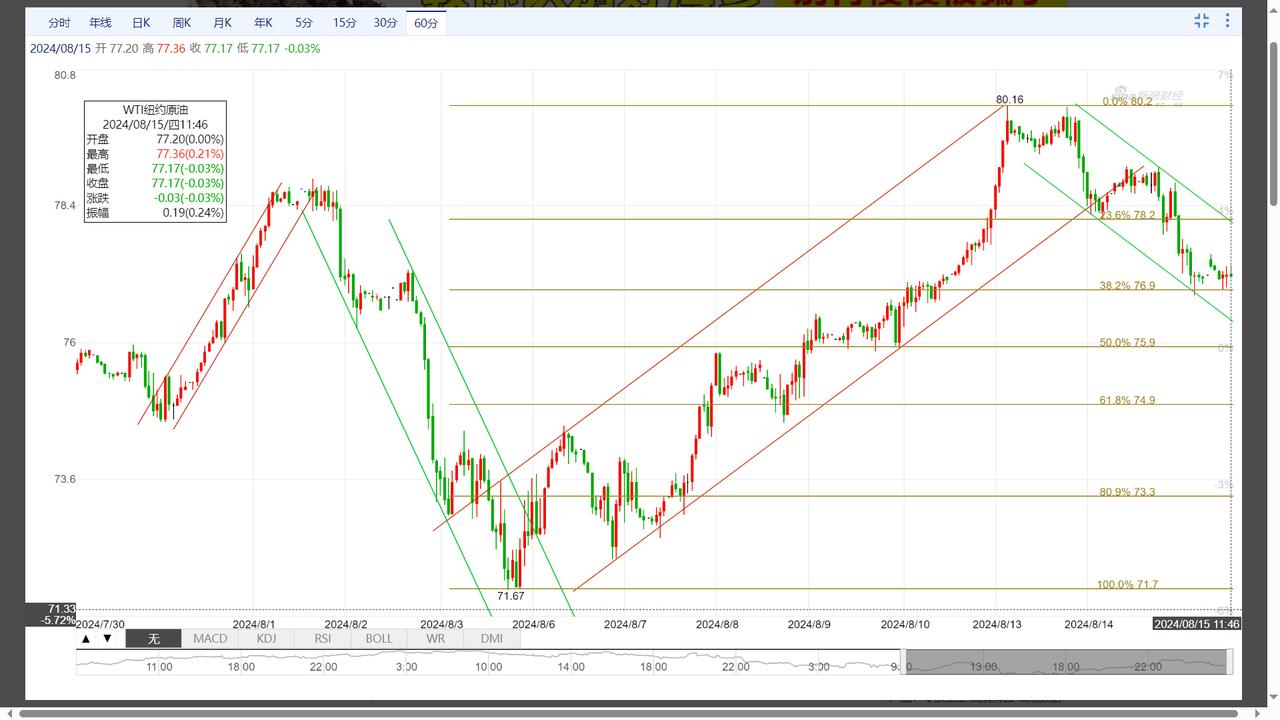Click the 71.67 low price label

click(511, 596)
